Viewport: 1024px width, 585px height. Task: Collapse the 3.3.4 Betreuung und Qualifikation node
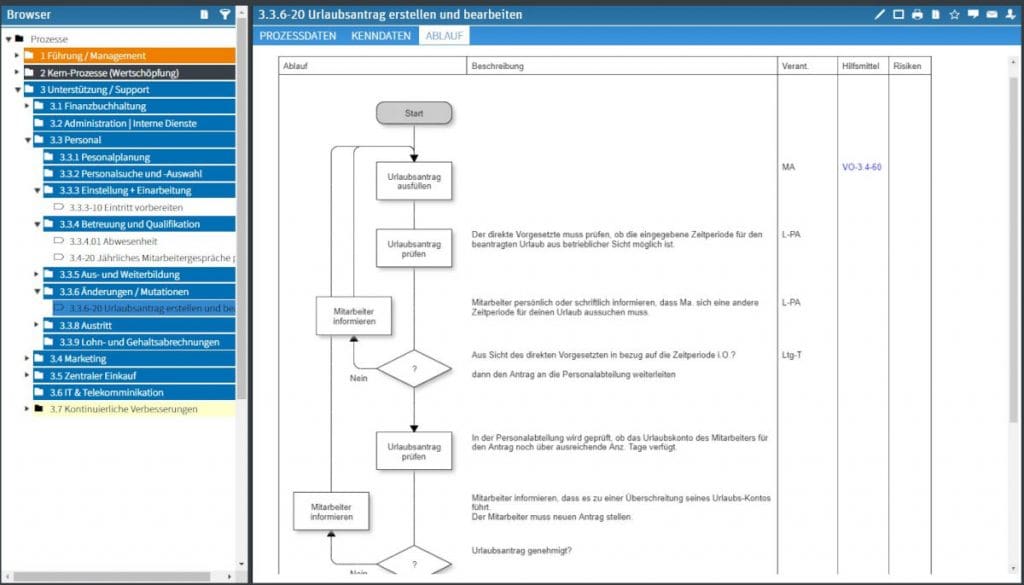coord(37,224)
